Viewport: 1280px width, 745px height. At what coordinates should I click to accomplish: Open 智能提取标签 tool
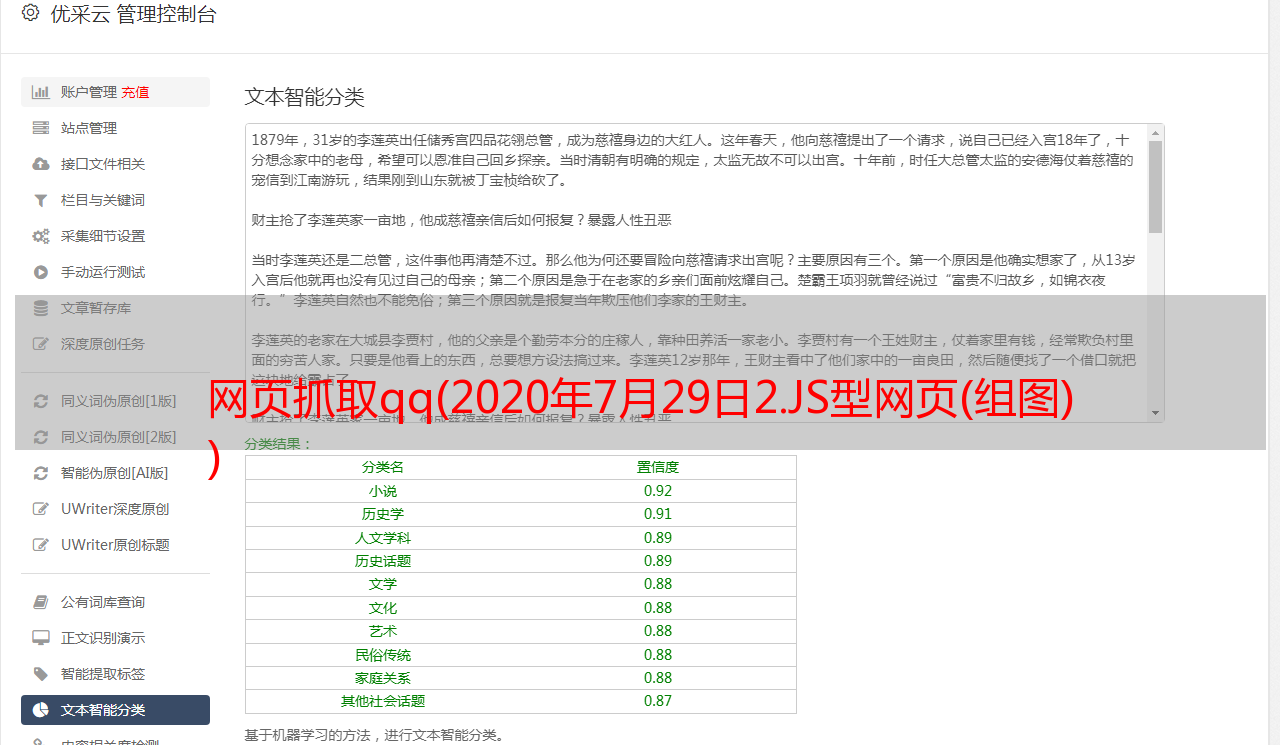point(115,674)
